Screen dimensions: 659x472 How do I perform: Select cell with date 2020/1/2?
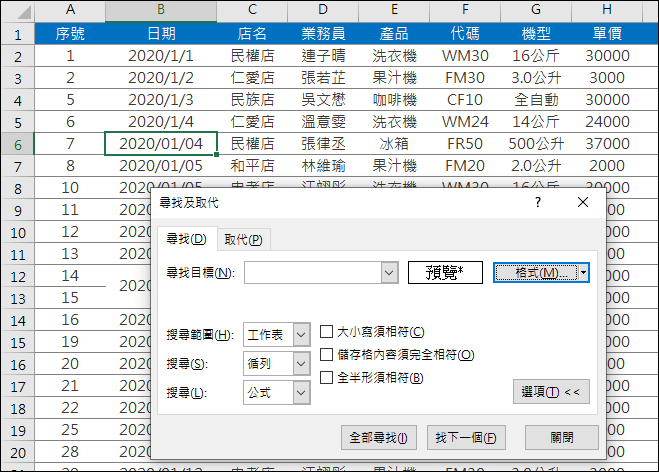[x=161, y=78]
